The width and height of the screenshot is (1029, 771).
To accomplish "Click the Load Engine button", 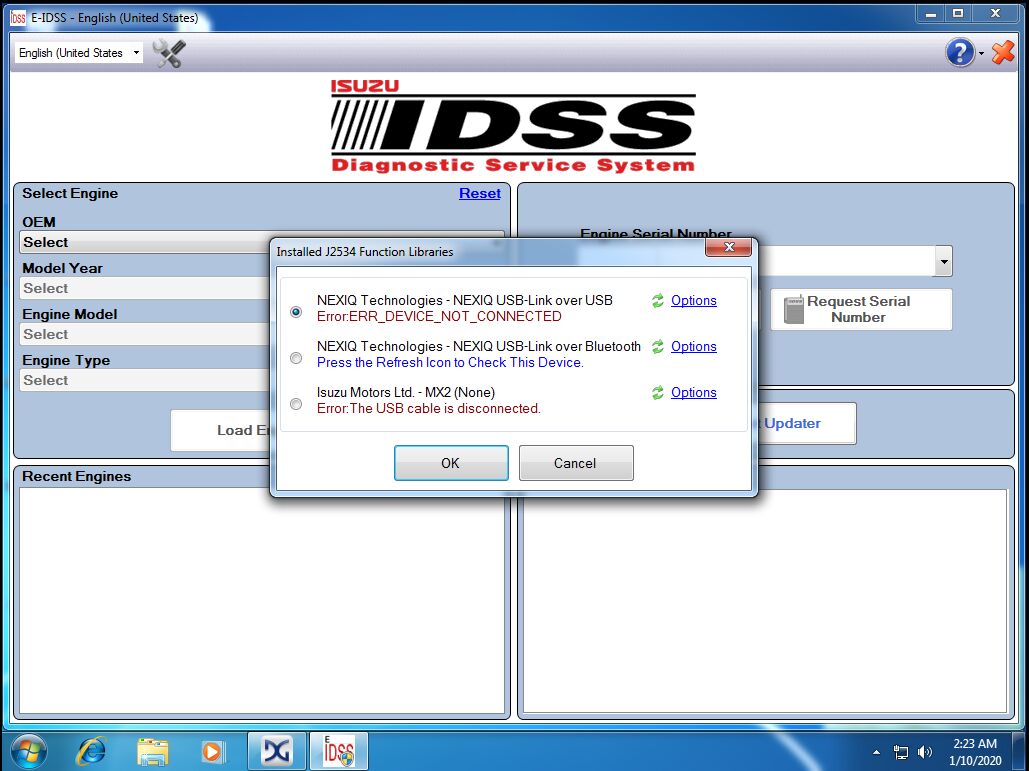I will (220, 430).
